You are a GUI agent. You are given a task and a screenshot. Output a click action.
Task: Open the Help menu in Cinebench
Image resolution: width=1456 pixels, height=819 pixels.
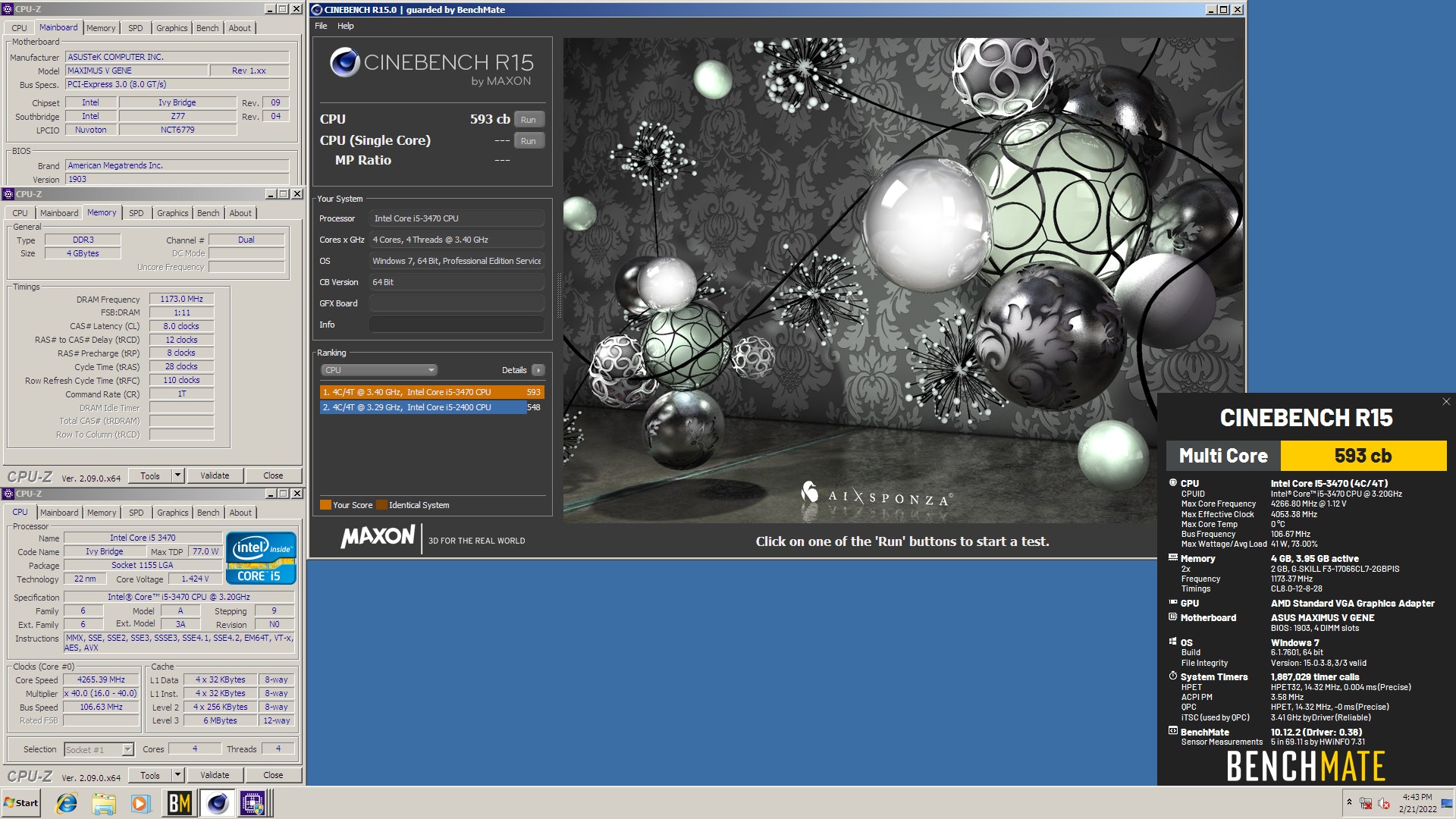coord(346,26)
